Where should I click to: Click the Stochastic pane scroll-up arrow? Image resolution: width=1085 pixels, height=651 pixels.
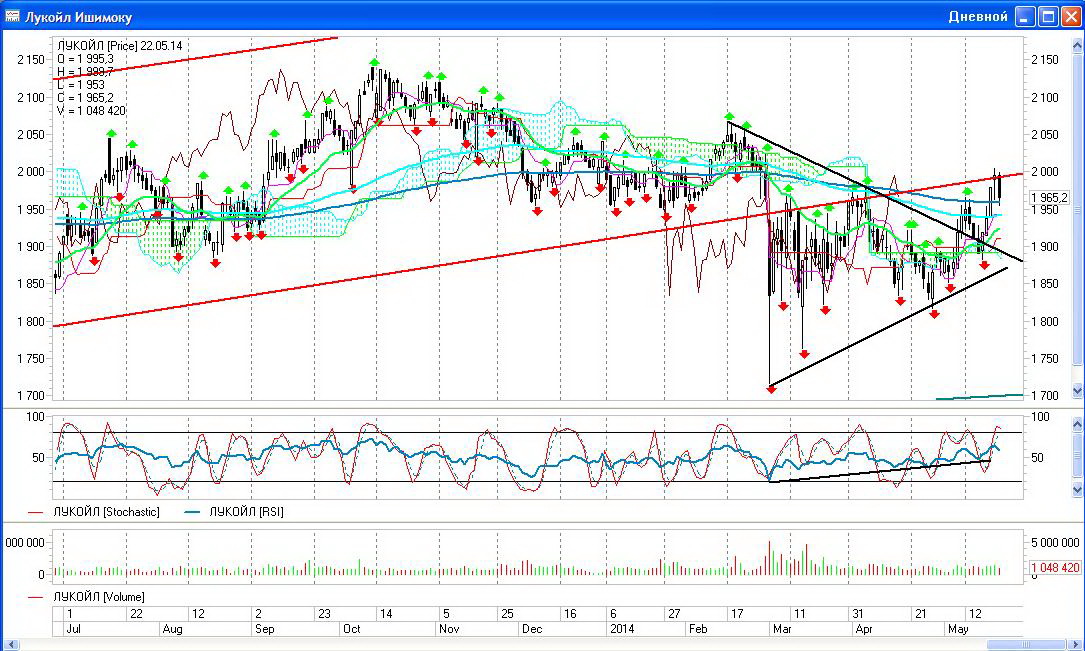[1077, 423]
